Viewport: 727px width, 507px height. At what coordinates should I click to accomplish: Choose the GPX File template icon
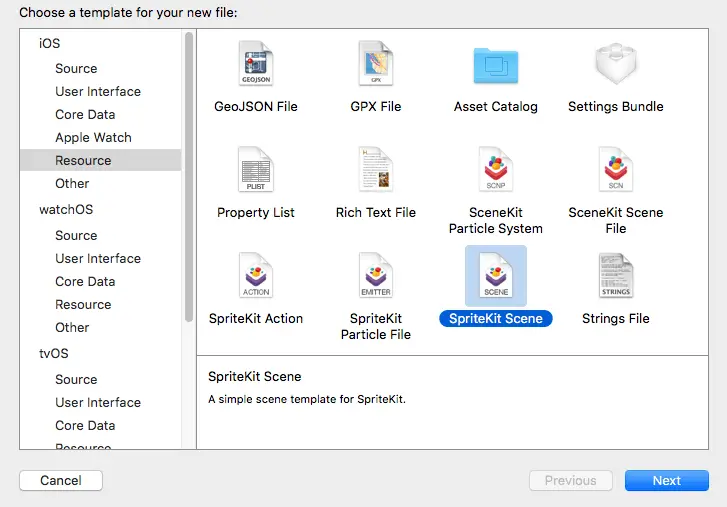pyautogui.click(x=376, y=66)
